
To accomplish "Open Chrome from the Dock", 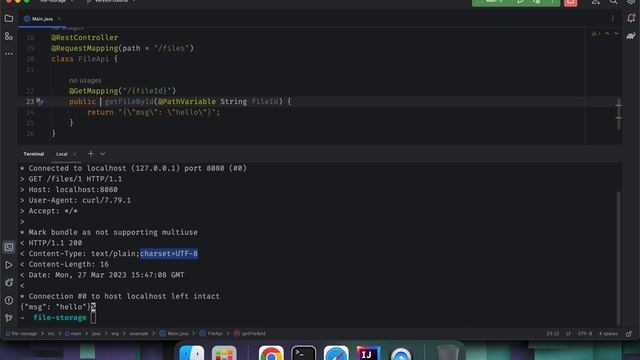I will pos(271,353).
